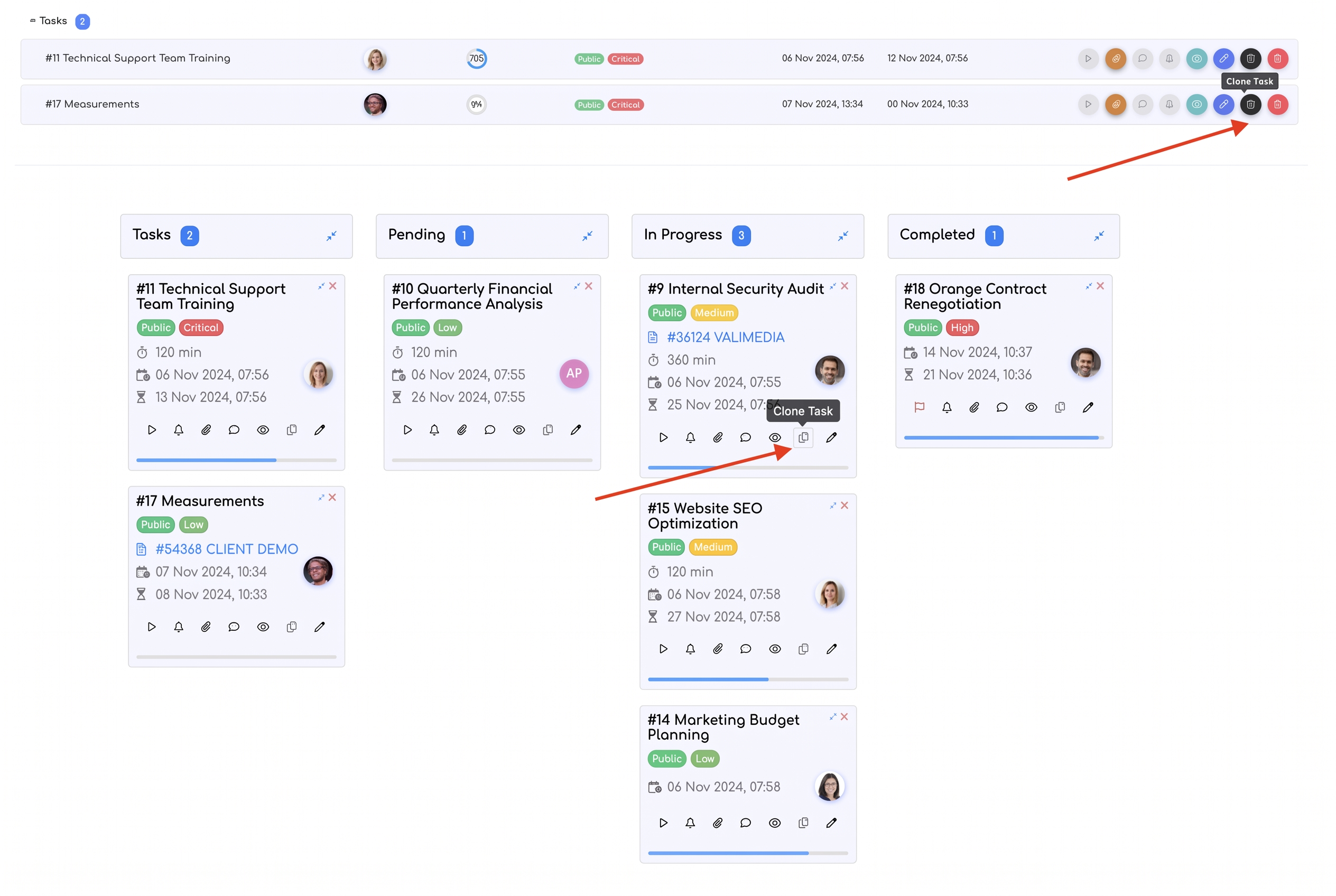
Task: Open attachments on #15 Website SEO Optimization card
Action: point(718,649)
